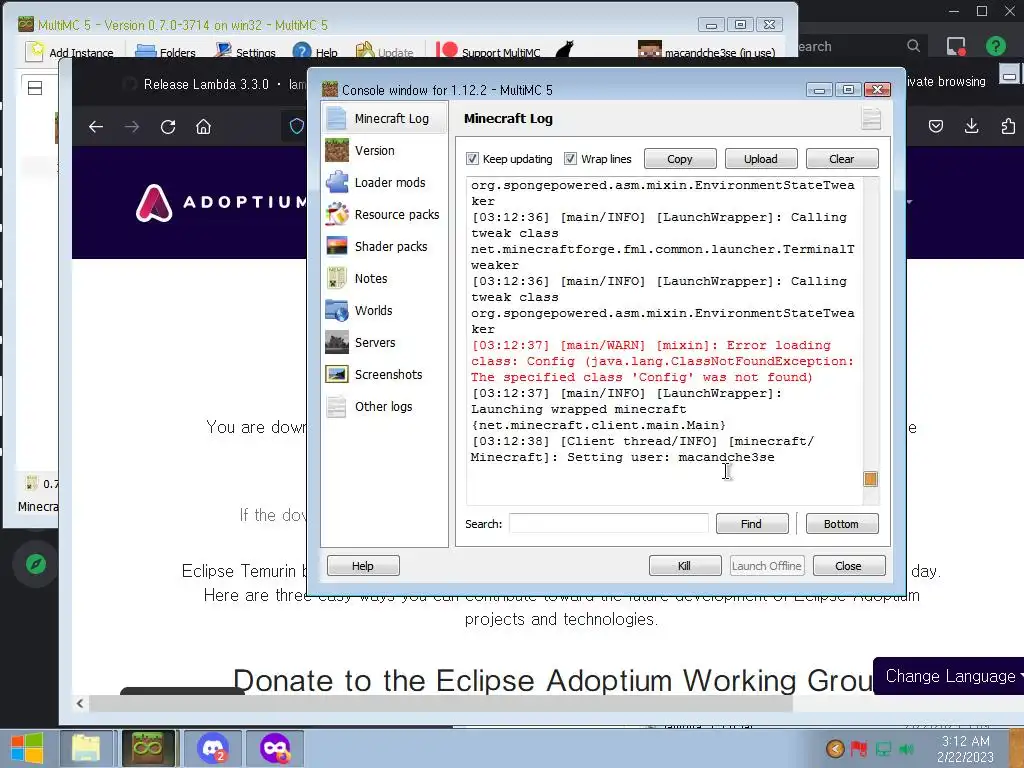Open browser extensions puzzle icon

tap(1008, 126)
